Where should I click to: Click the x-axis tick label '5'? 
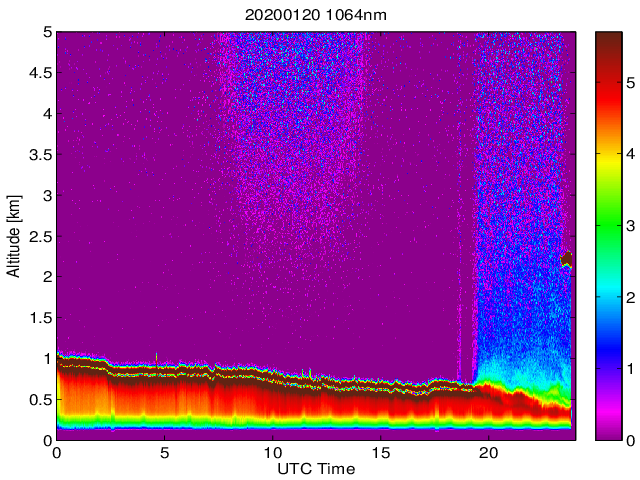click(x=165, y=453)
